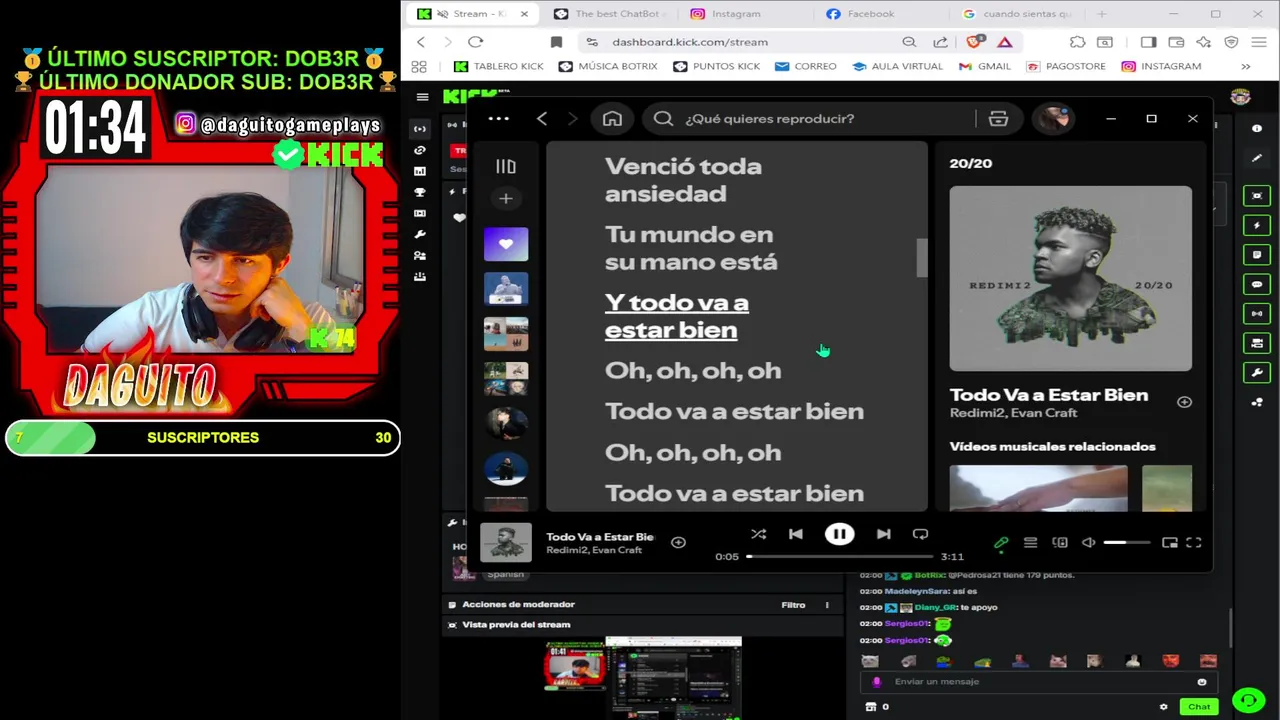The height and width of the screenshot is (720, 1280).
Task: Click Kick chat message field 'Enviar un mensaje'
Action: click(1040, 682)
